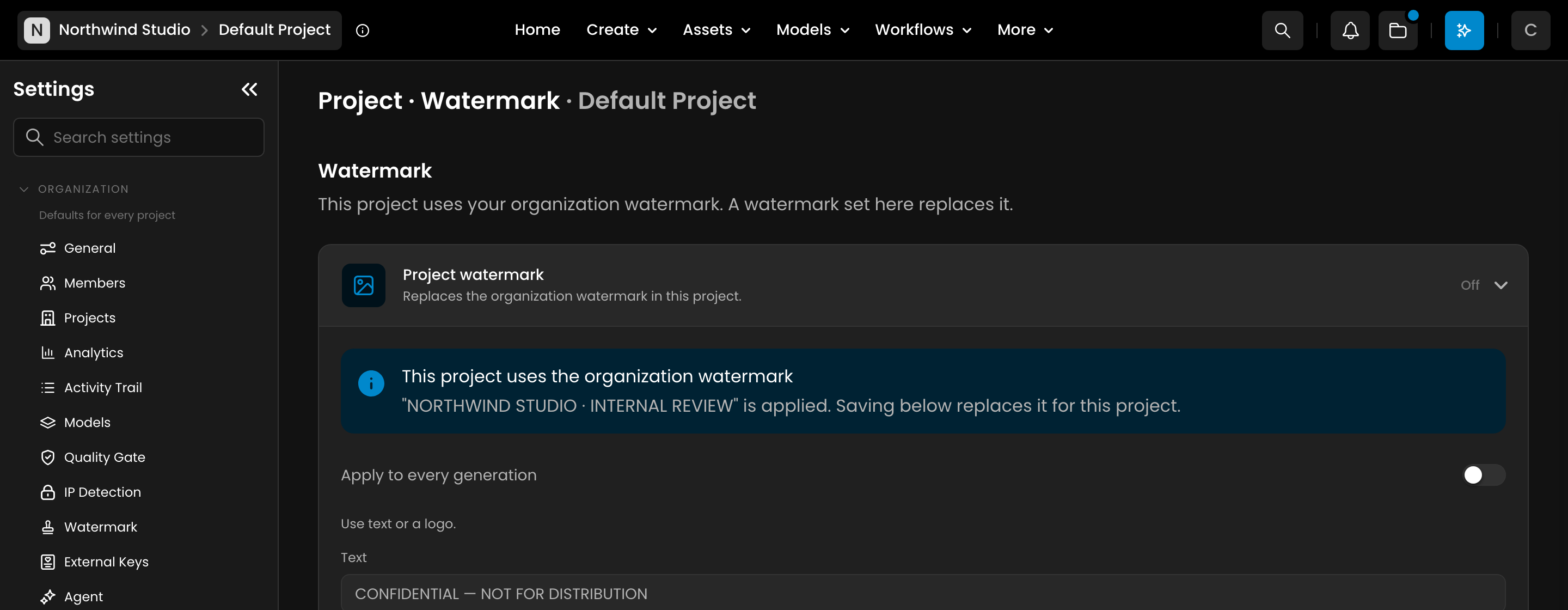The image size is (1568, 610).
Task: Collapse the Organization section
Action: point(24,190)
